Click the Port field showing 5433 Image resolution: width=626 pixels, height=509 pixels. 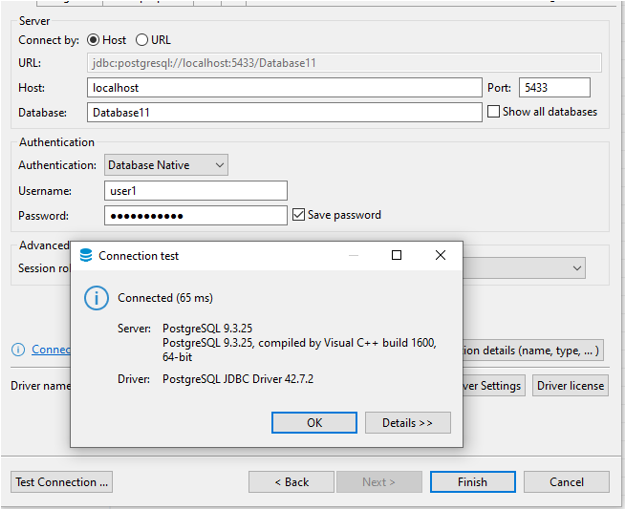[555, 87]
